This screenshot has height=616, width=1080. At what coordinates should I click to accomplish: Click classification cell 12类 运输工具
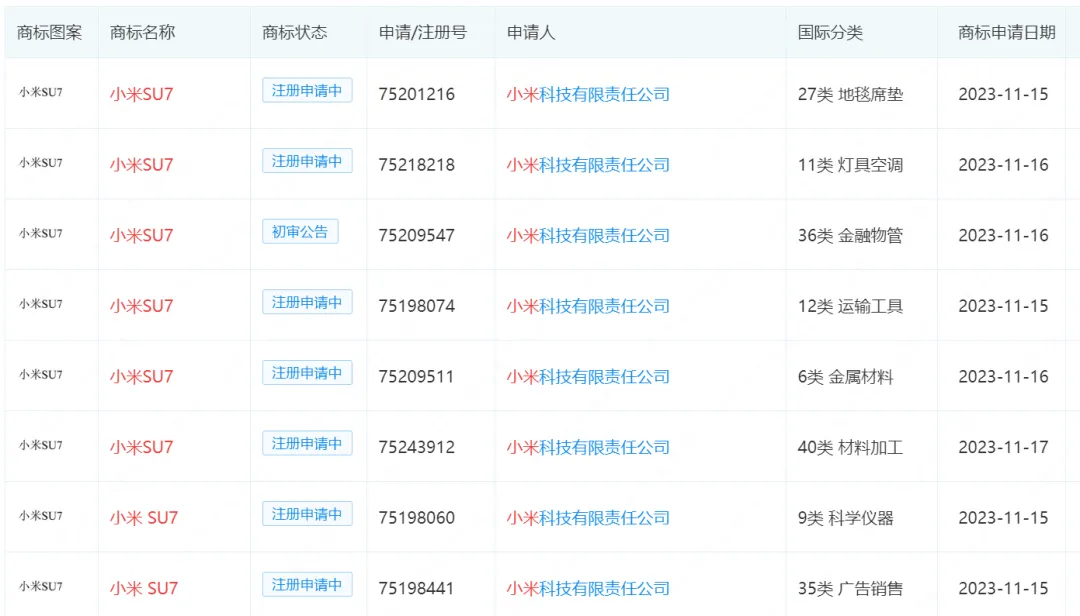(851, 306)
